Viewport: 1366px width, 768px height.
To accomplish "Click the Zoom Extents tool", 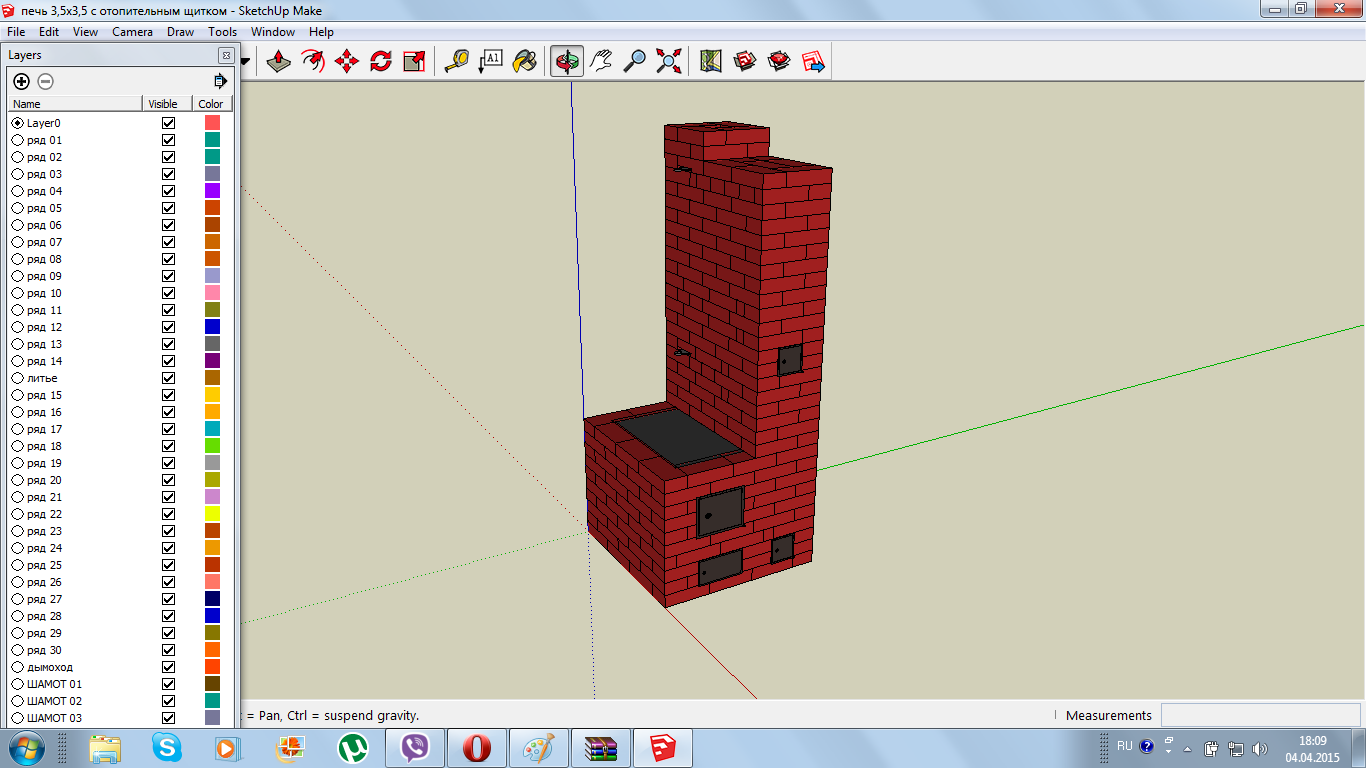I will coord(668,62).
